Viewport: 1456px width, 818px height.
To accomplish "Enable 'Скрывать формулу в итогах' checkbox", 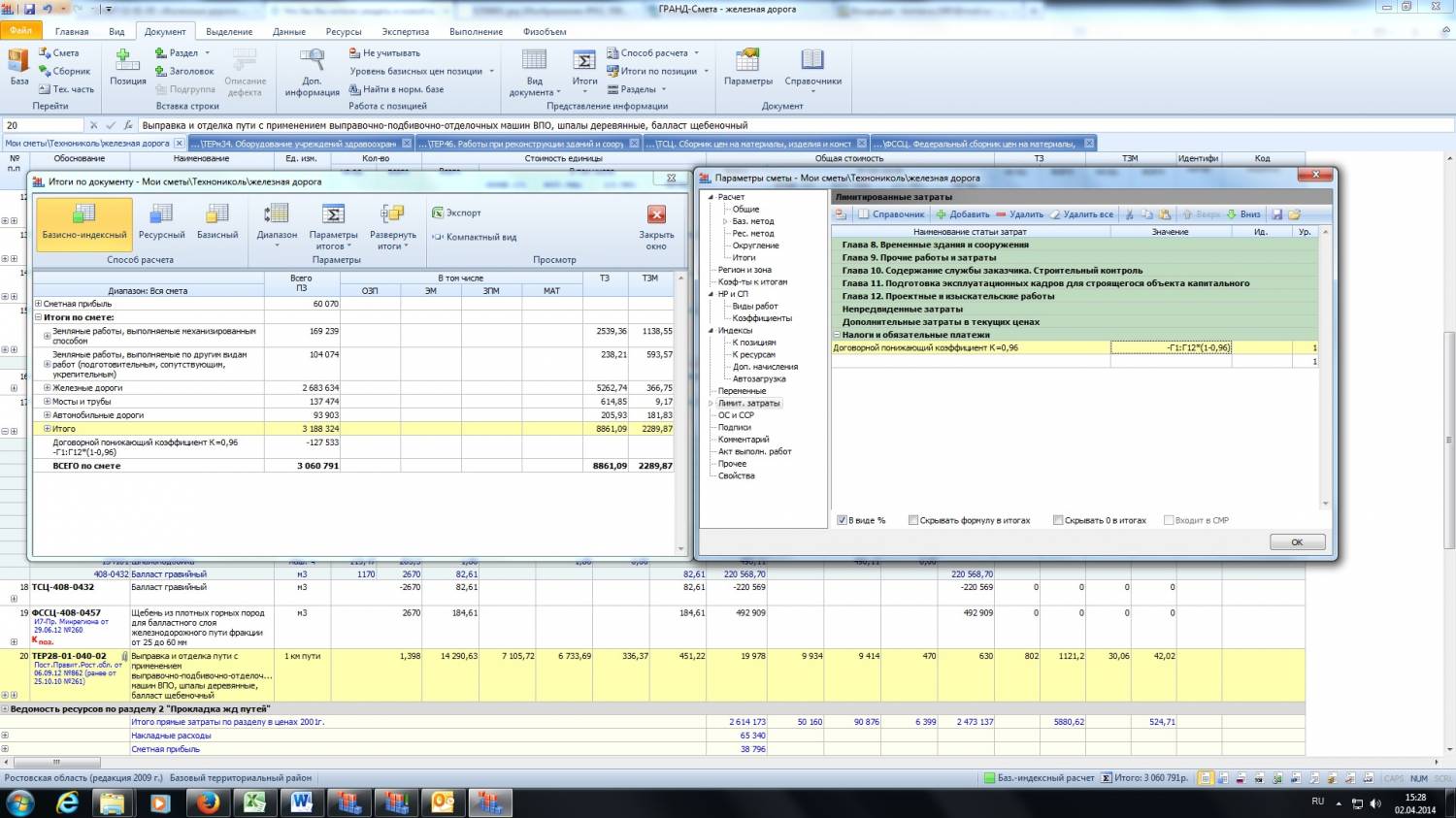I will click(913, 520).
